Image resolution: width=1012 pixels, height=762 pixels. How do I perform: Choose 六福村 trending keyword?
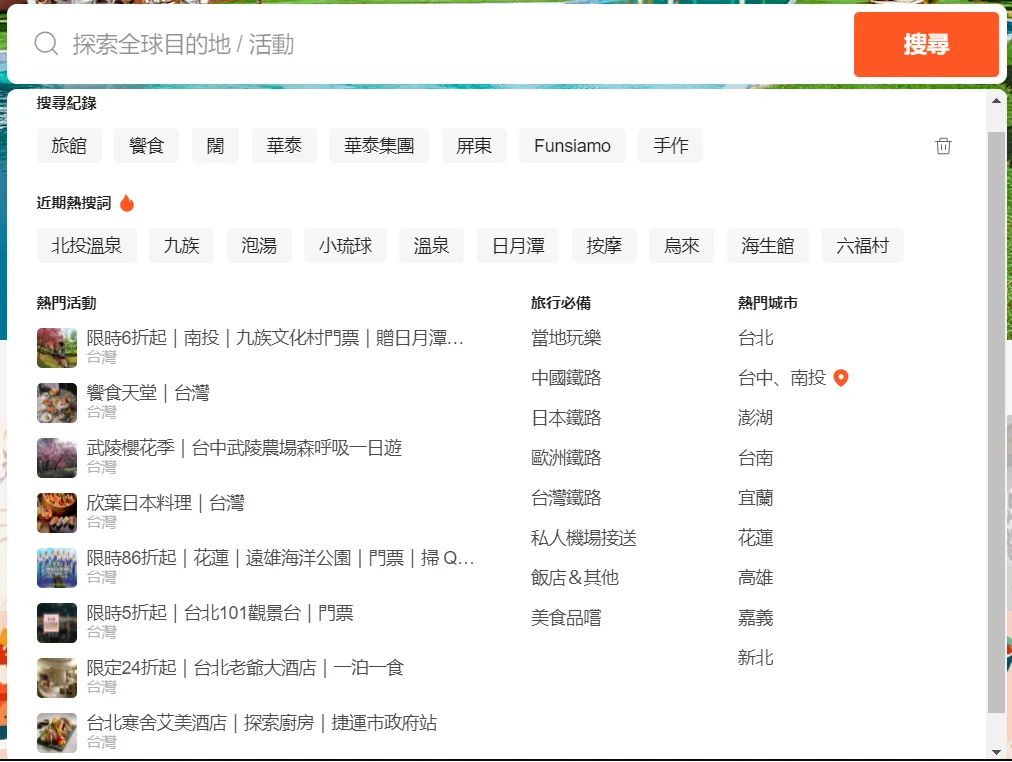(863, 246)
